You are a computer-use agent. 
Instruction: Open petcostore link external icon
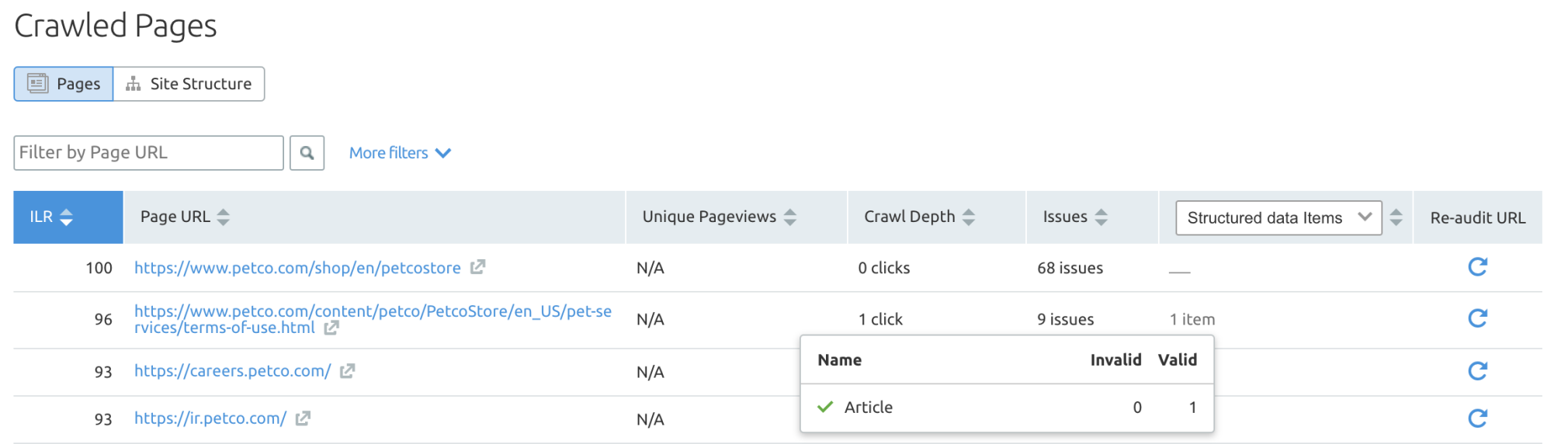(x=478, y=267)
